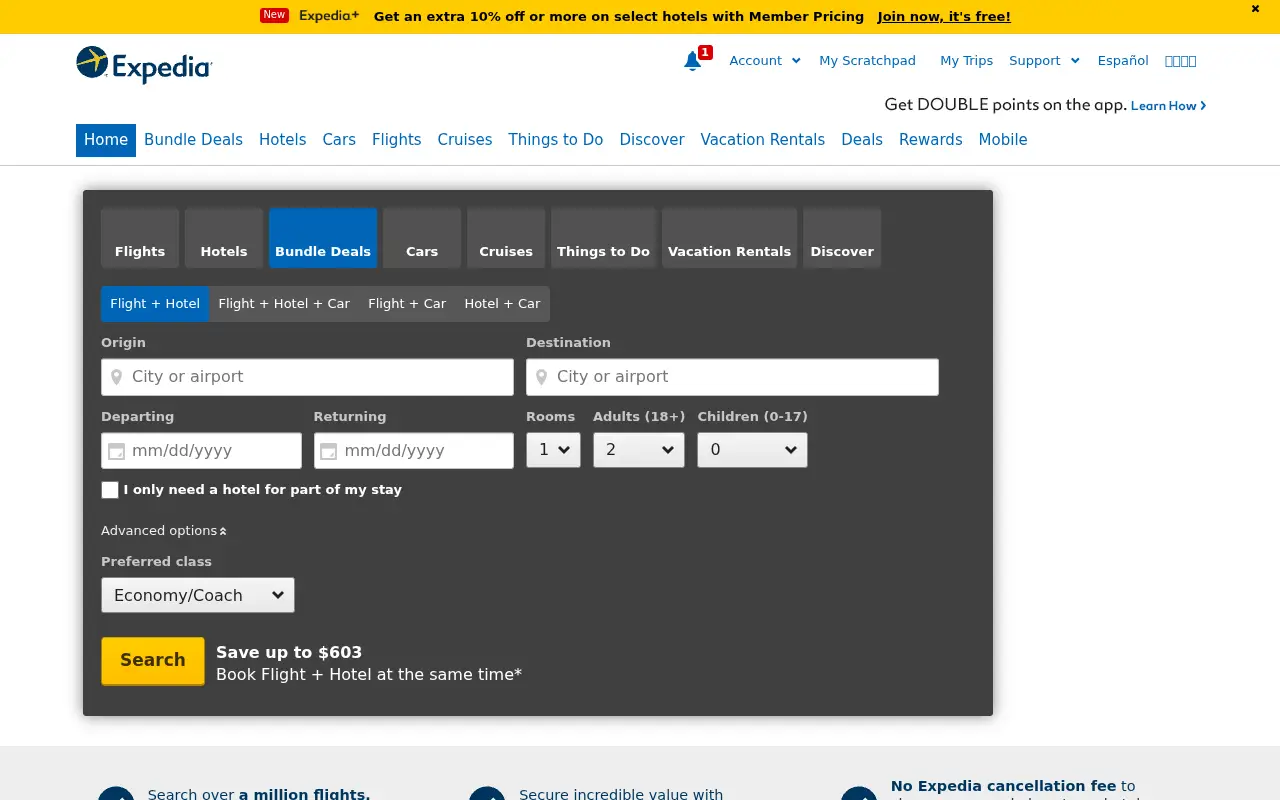
Task: Select the Discover search tab
Action: tap(842, 238)
